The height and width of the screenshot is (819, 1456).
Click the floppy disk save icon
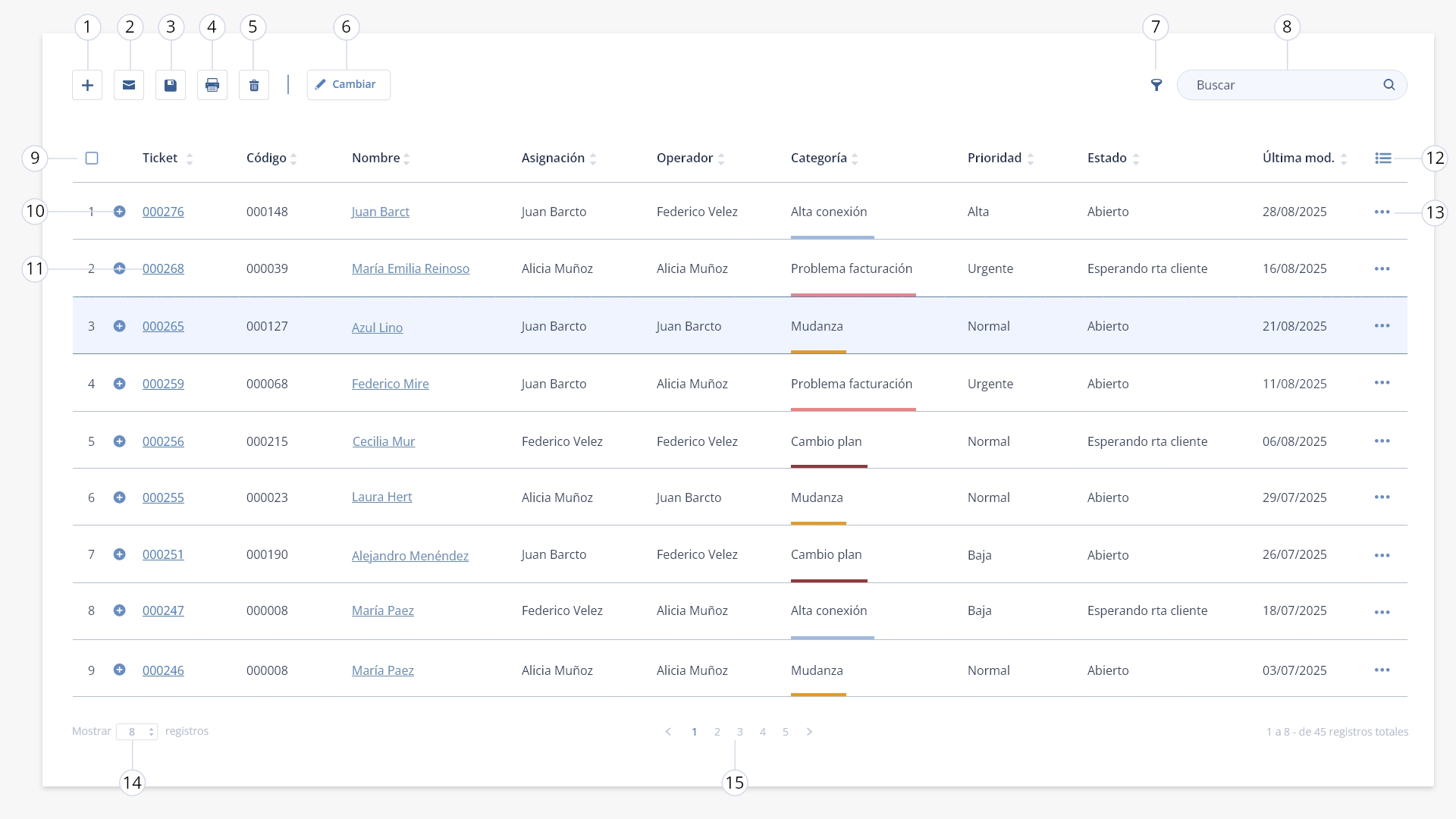pyautogui.click(x=171, y=85)
